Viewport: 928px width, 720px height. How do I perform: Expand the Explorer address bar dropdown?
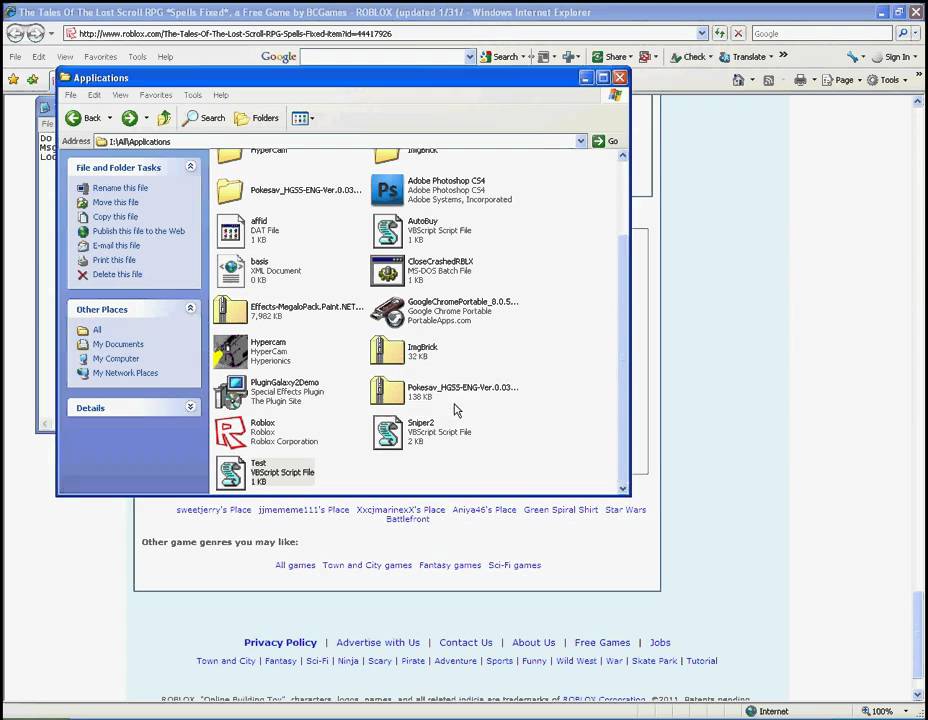tap(581, 141)
